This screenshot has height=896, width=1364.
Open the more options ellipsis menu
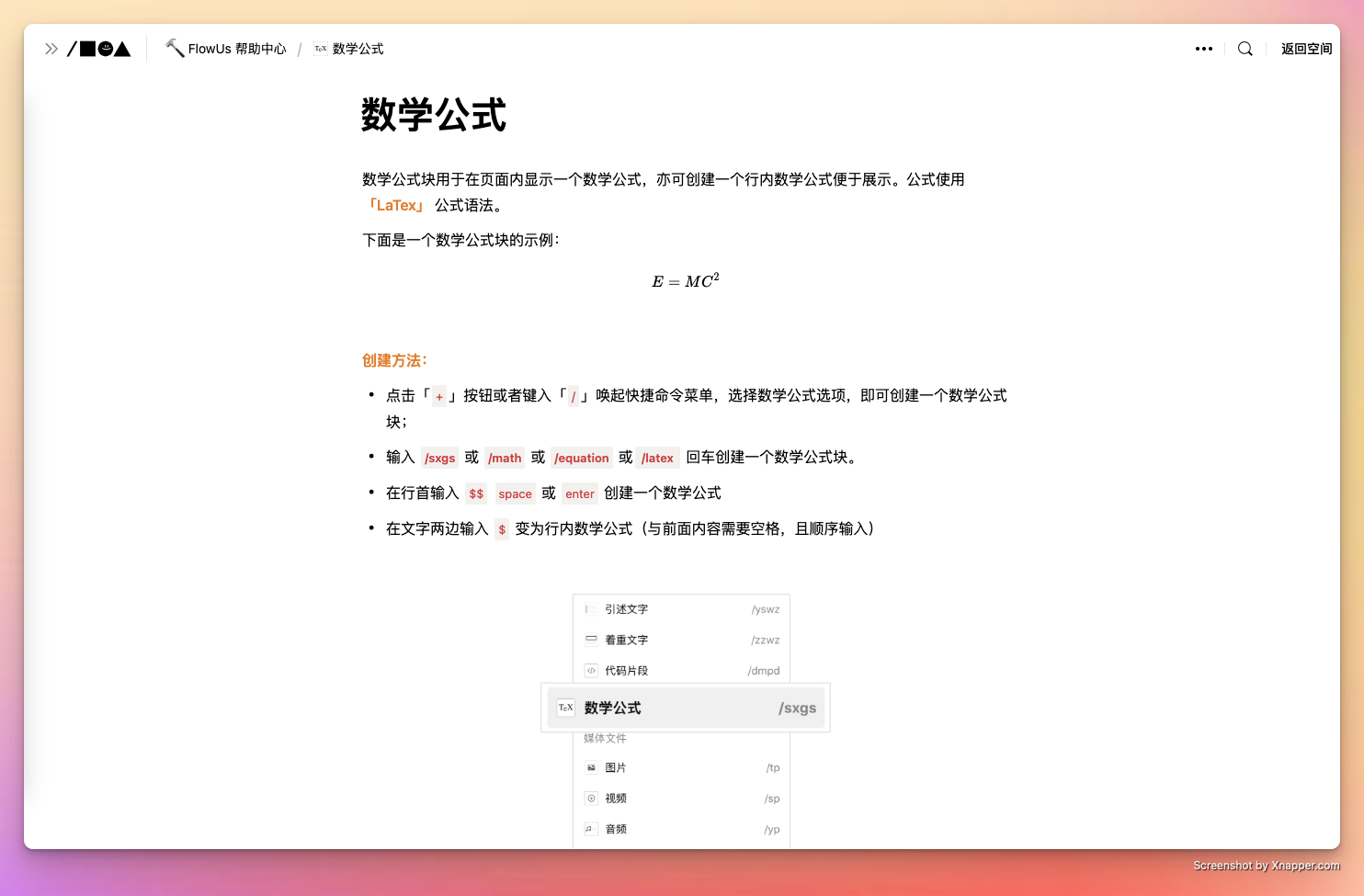click(1204, 49)
